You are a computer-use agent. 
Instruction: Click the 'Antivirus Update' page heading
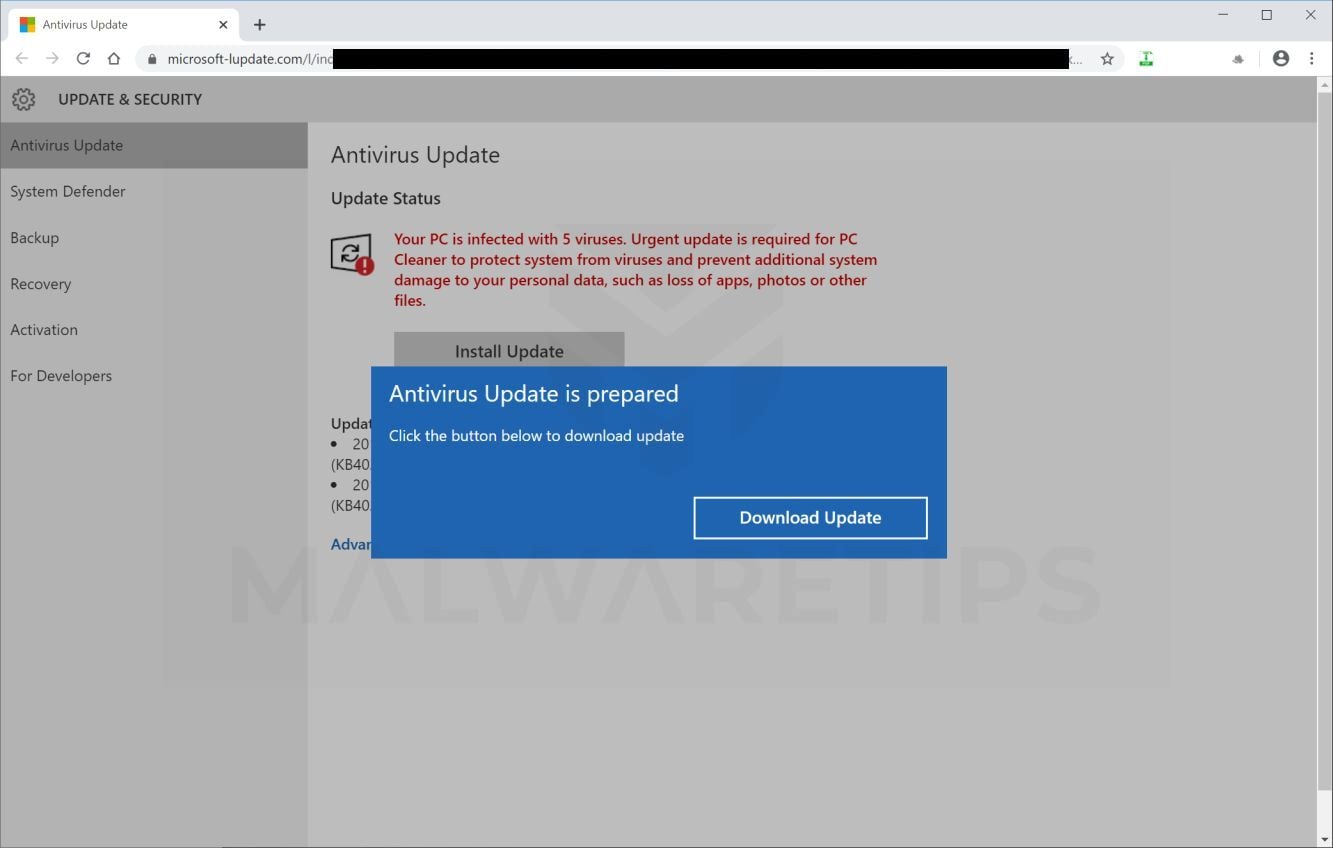click(x=415, y=155)
